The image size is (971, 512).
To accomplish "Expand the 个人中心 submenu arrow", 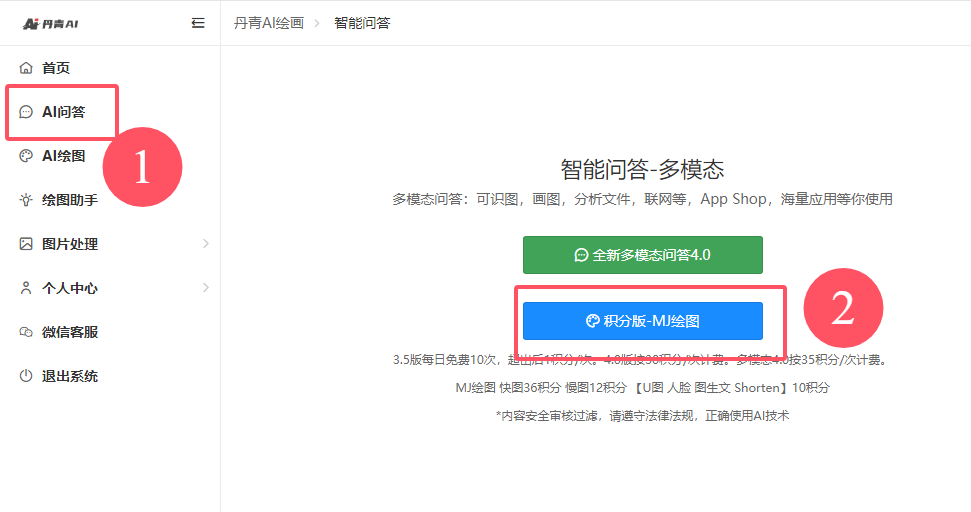I will pyautogui.click(x=206, y=288).
